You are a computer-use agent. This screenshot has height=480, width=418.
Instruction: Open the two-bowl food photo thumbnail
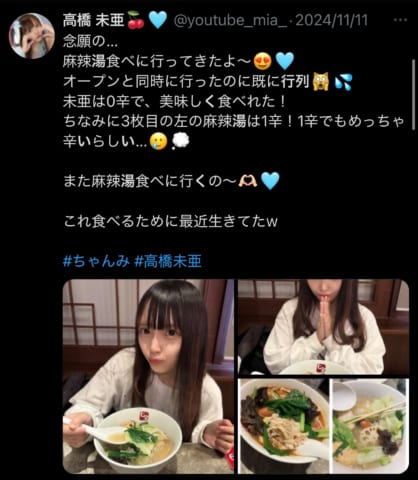323,426
